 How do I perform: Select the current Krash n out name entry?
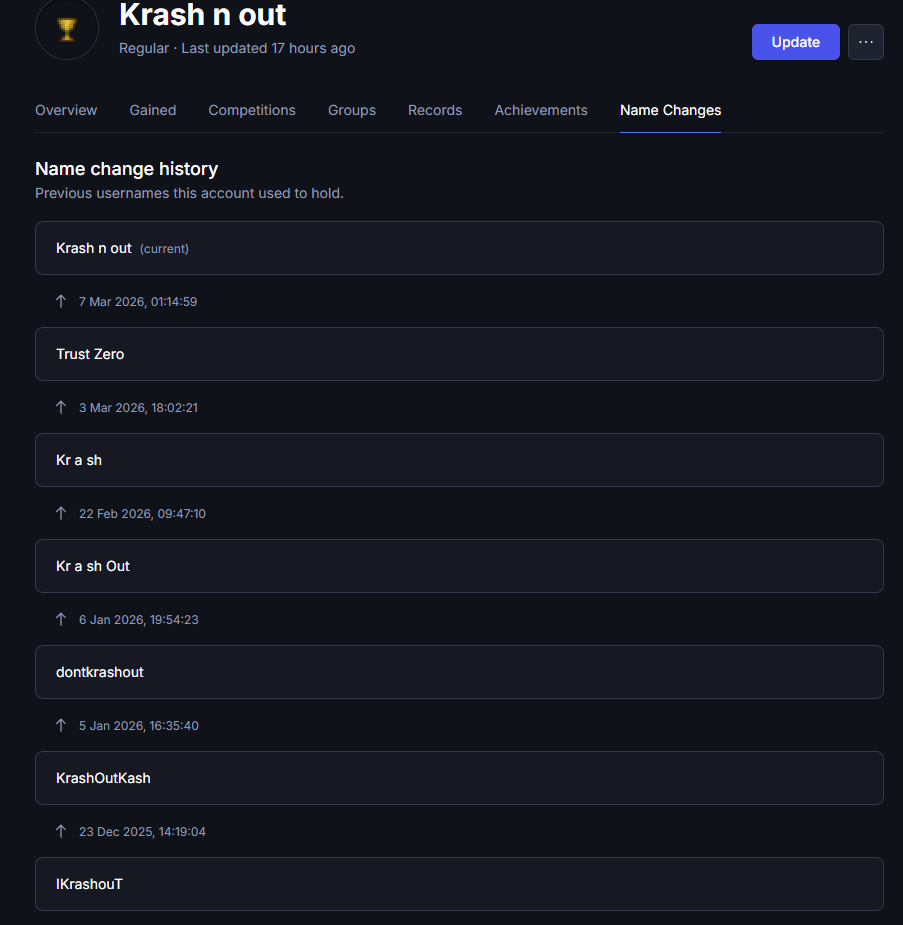pyautogui.click(x=459, y=248)
